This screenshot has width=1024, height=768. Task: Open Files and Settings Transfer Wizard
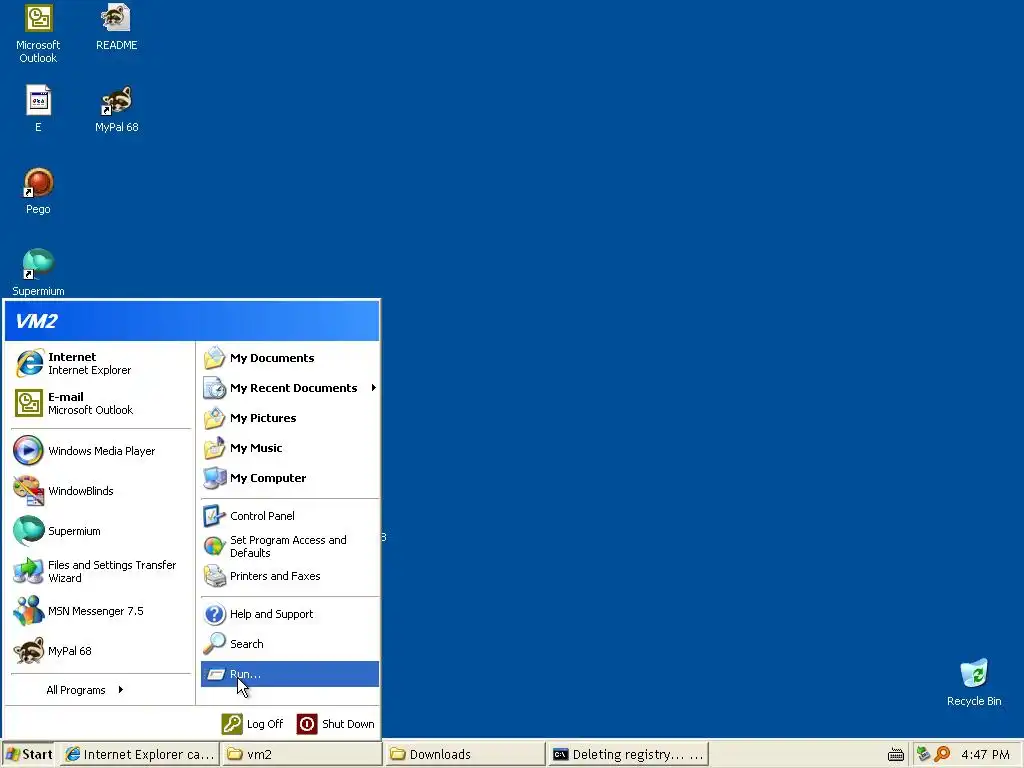(x=101, y=571)
